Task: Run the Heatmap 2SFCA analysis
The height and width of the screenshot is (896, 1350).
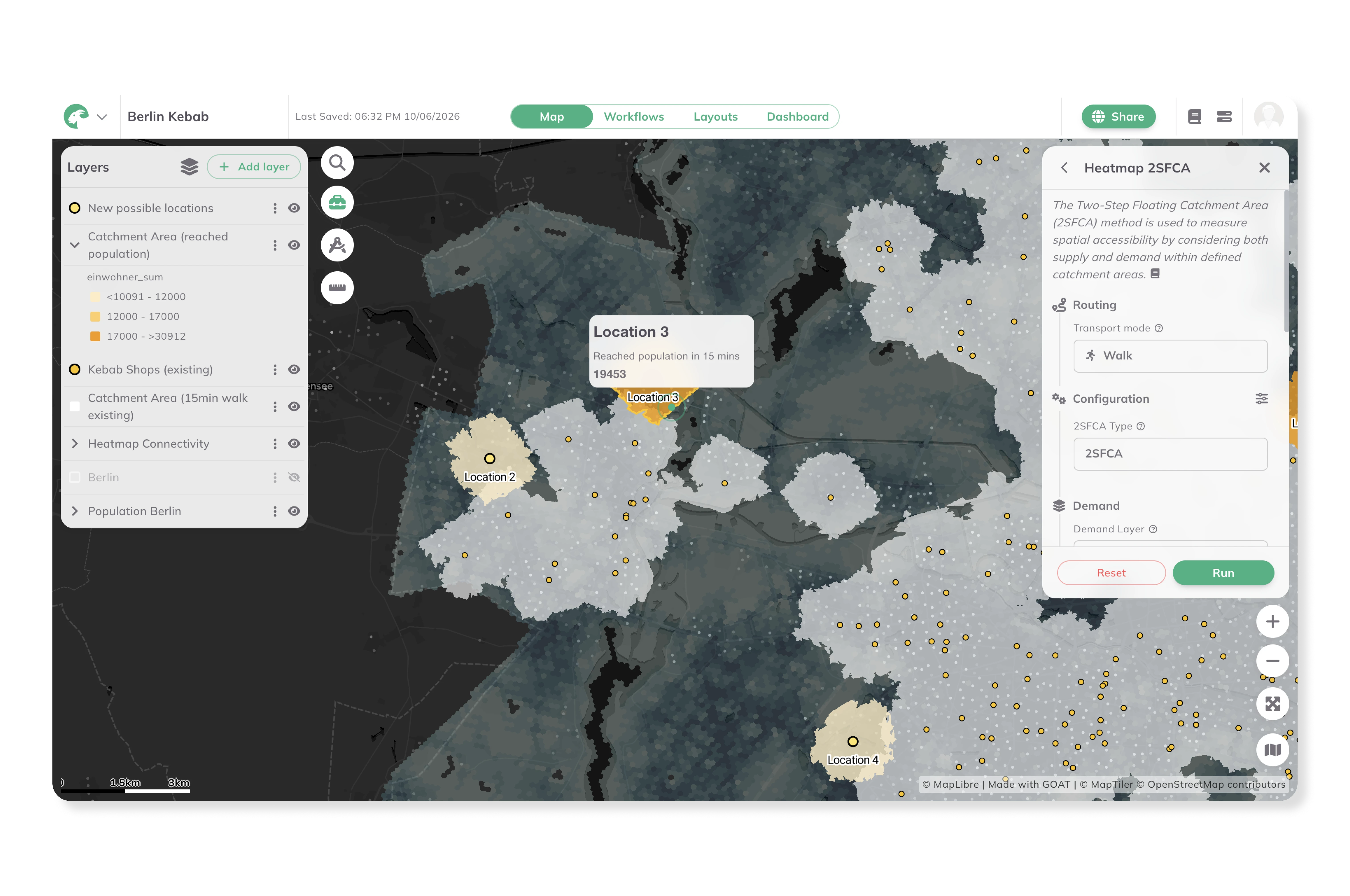Action: pyautogui.click(x=1223, y=573)
